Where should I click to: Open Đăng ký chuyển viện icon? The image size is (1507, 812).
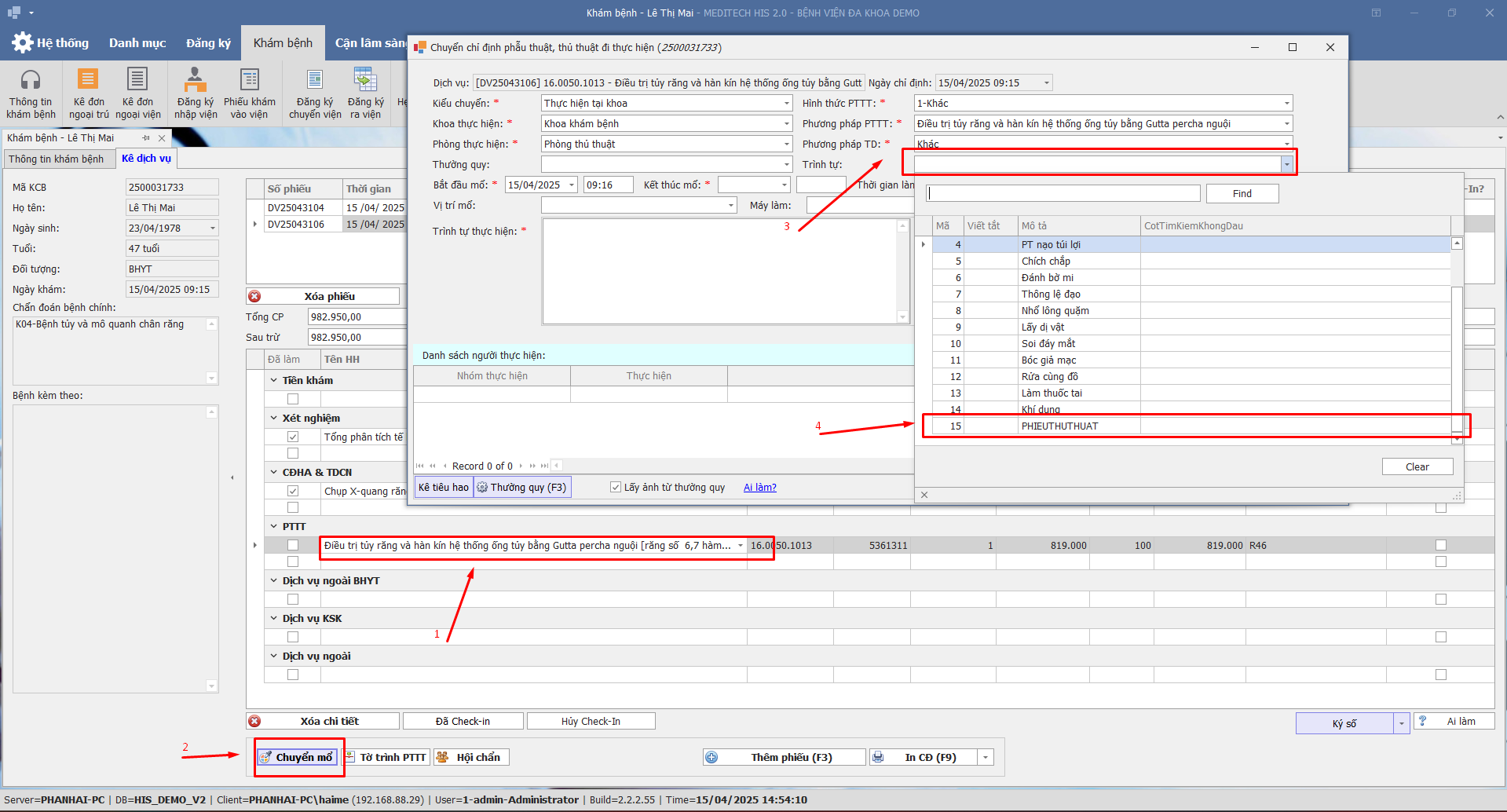click(315, 81)
